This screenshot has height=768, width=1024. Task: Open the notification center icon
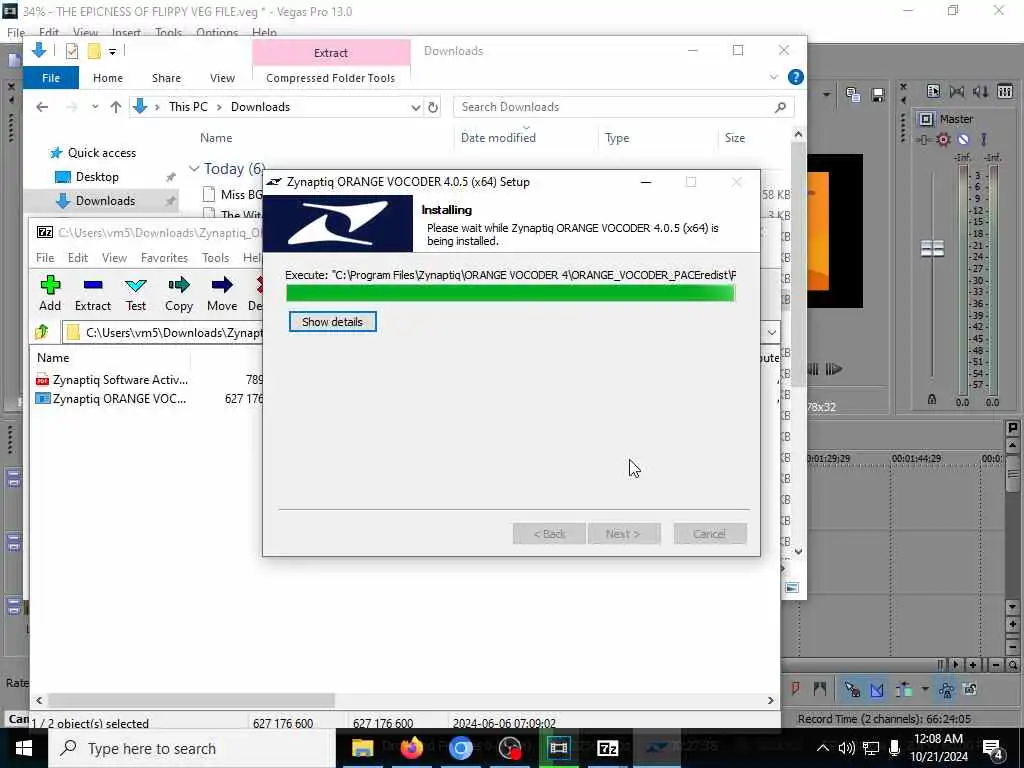[993, 748]
